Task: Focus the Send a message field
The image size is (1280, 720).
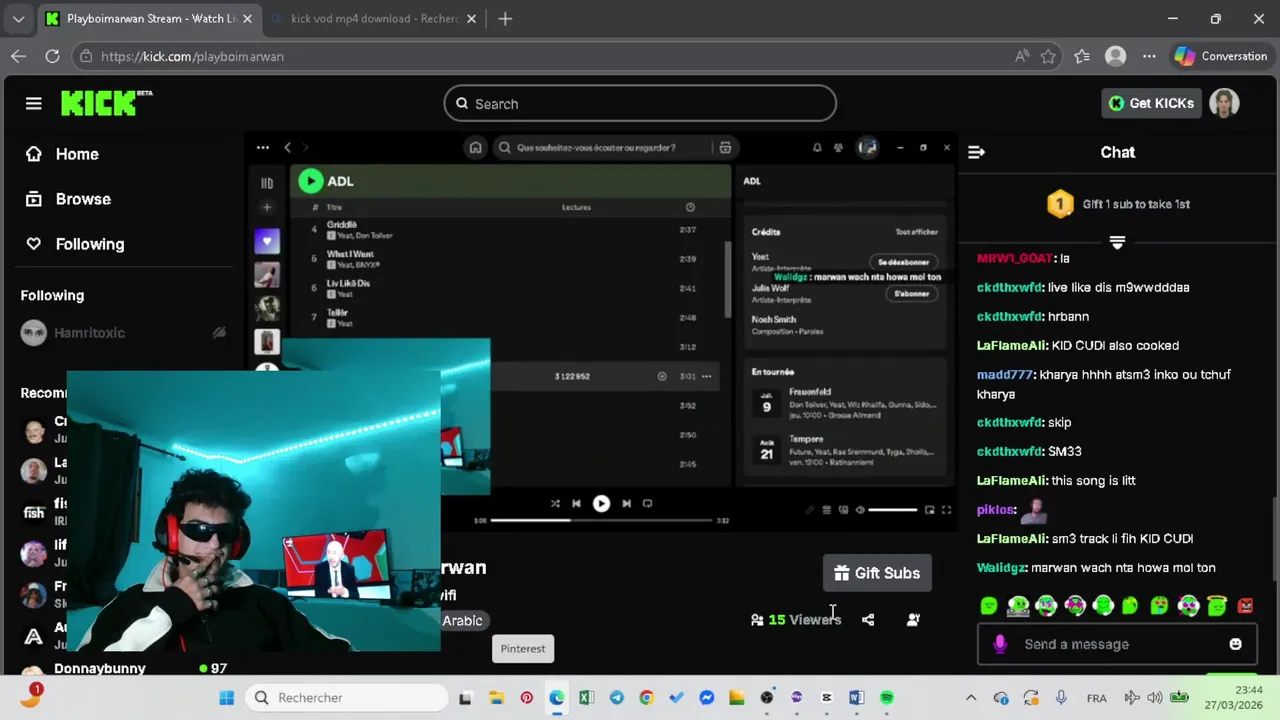Action: pos(1118,644)
